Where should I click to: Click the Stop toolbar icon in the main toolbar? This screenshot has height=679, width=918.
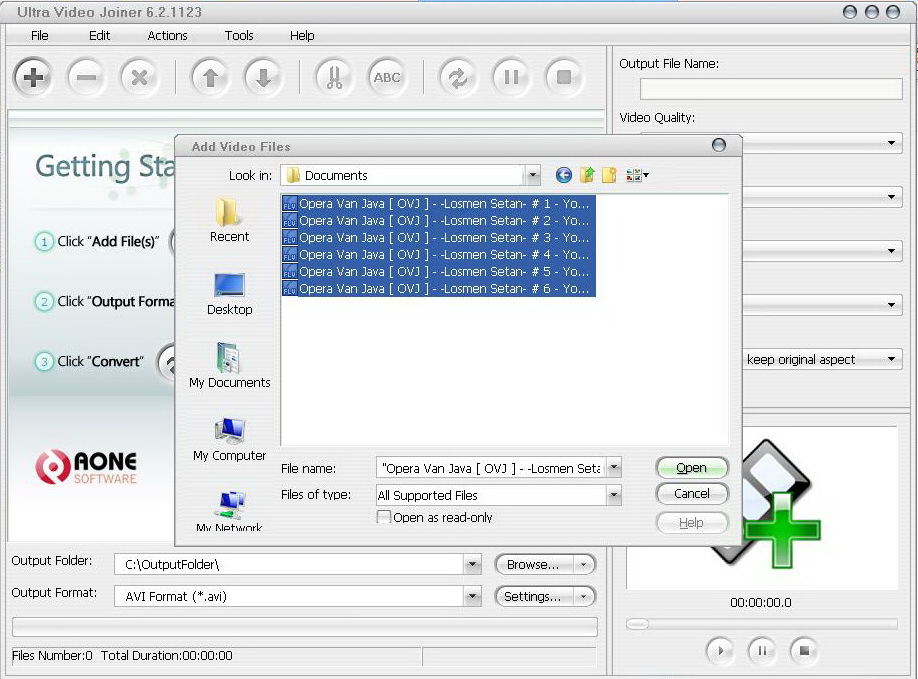564,77
